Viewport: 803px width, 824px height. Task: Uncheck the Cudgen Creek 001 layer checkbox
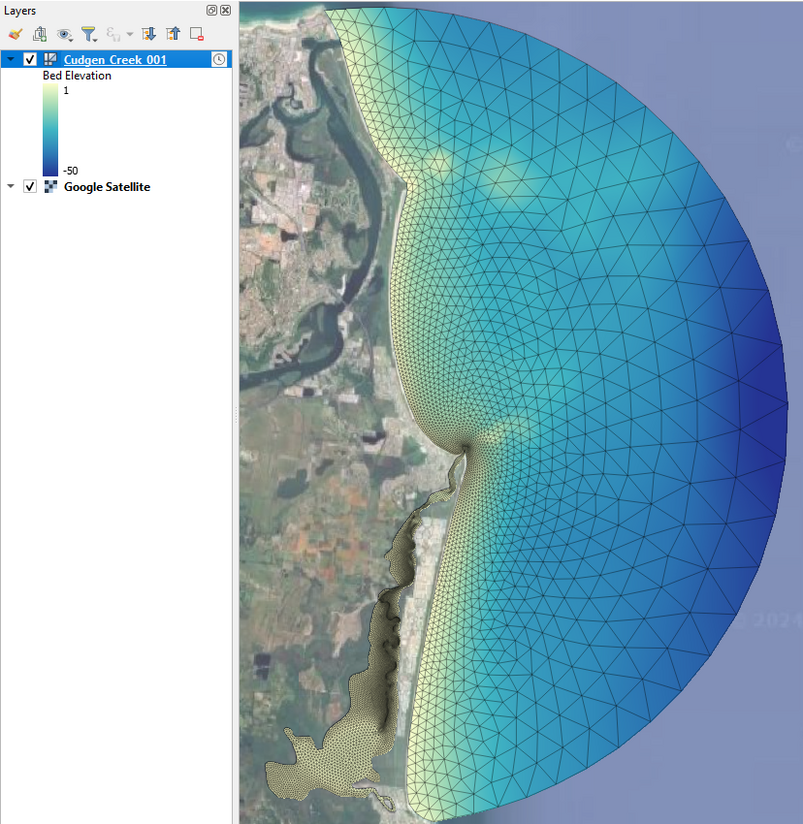pyautogui.click(x=30, y=60)
